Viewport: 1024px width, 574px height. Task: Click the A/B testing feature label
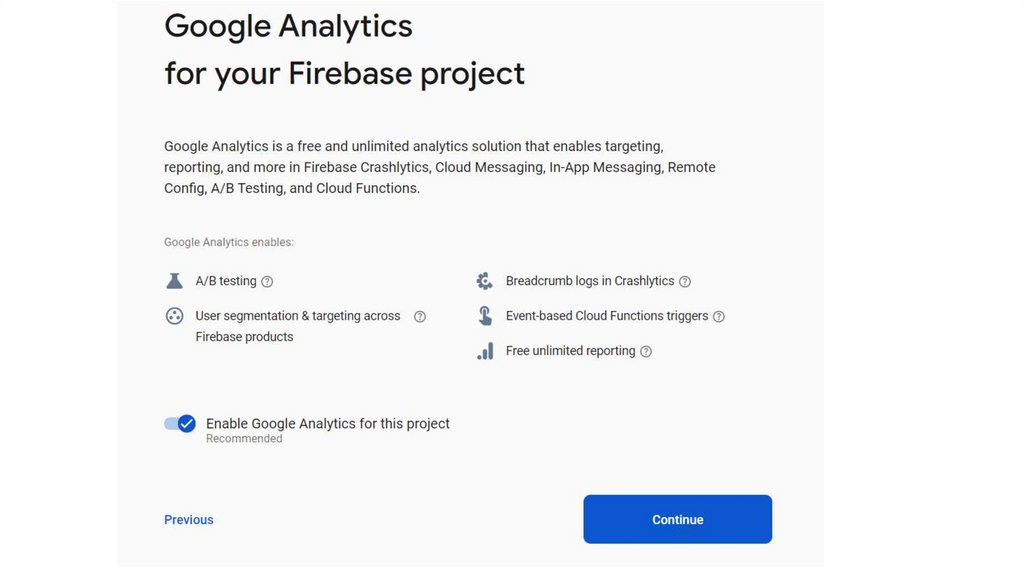click(226, 281)
